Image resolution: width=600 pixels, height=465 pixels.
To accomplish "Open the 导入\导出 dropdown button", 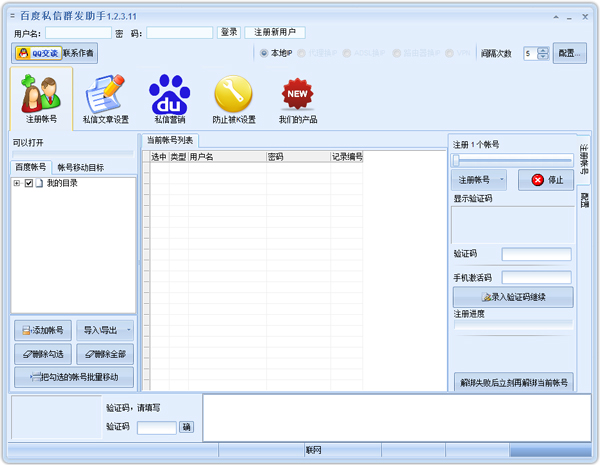I will point(105,330).
